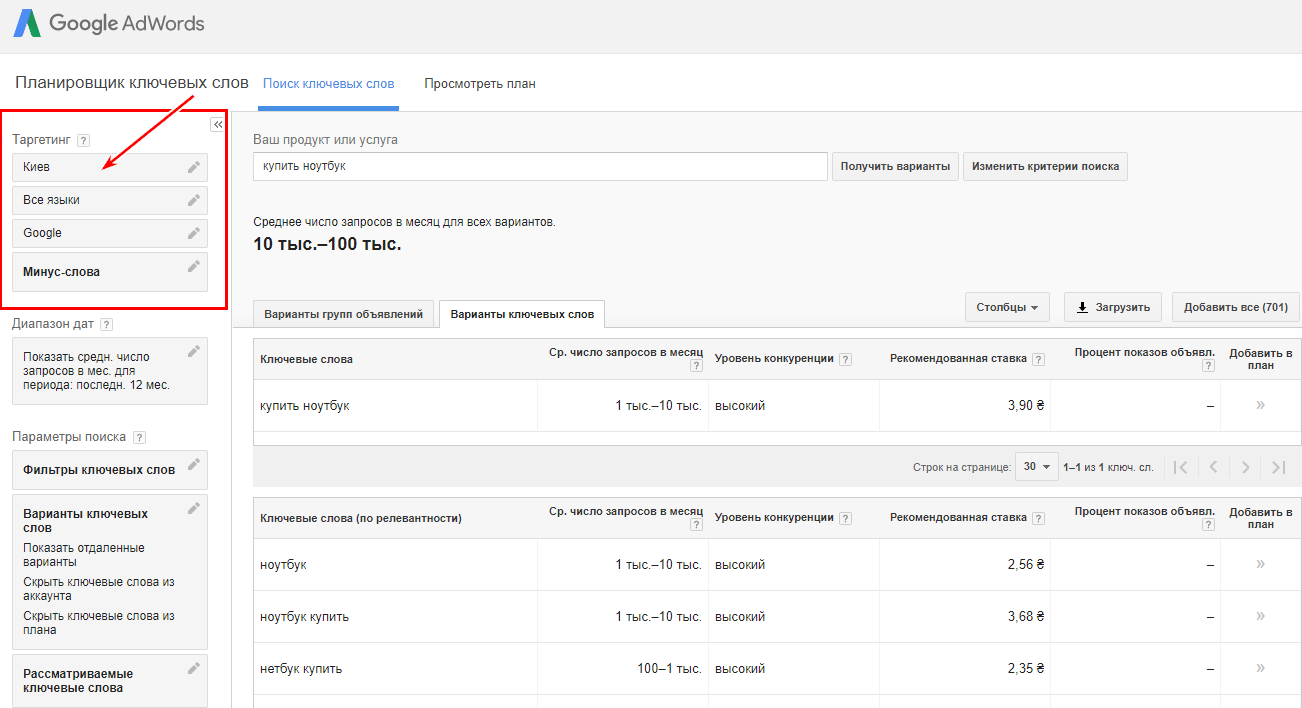
Task: Click the pencil icon in Минус-слова box
Action: coord(194,266)
